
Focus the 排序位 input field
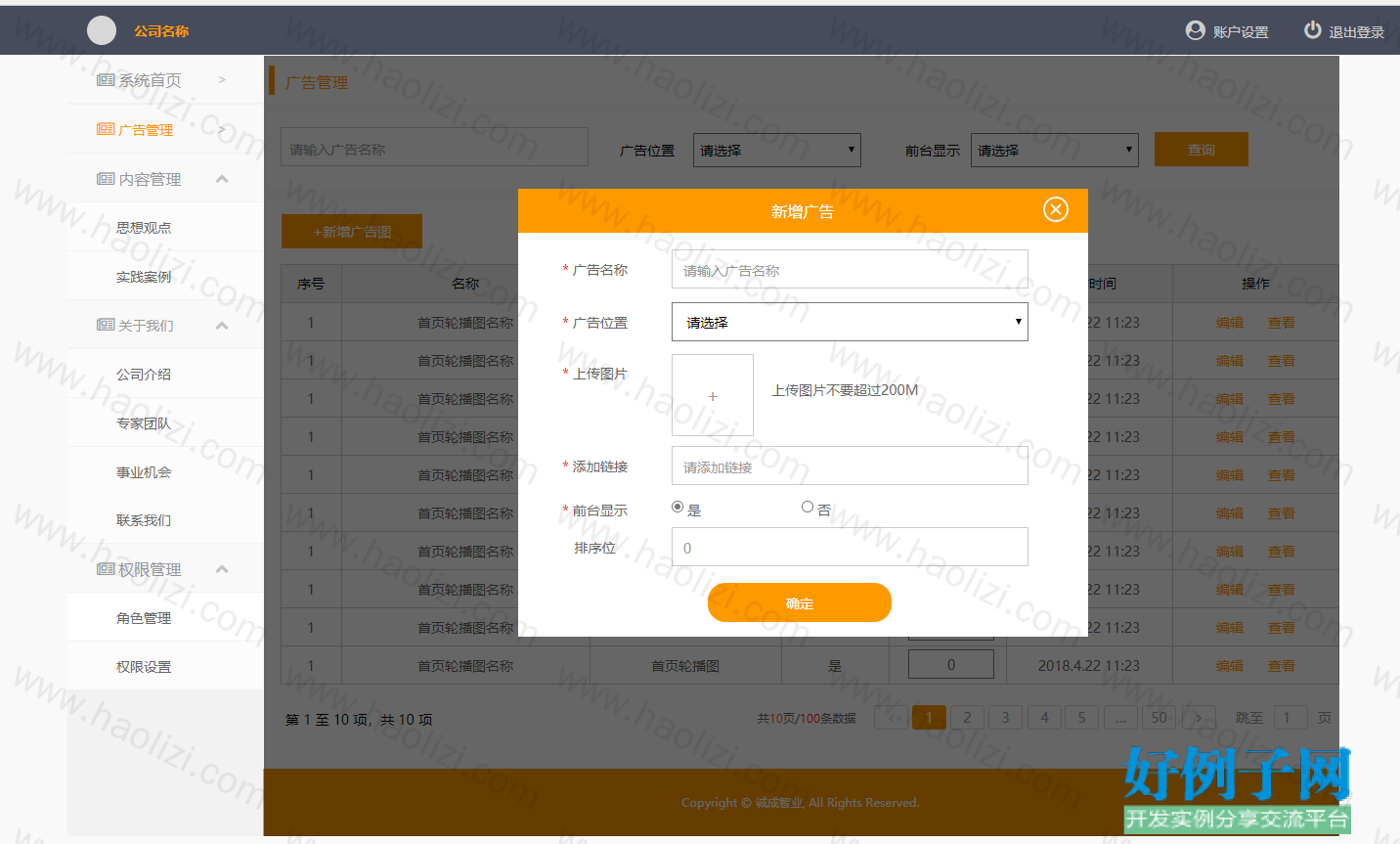[x=850, y=547]
